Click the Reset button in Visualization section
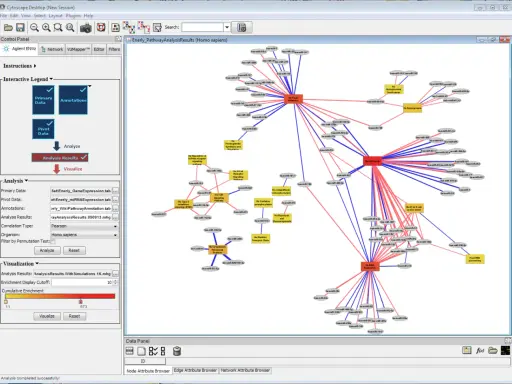This screenshot has width=512, height=384. coord(74,316)
